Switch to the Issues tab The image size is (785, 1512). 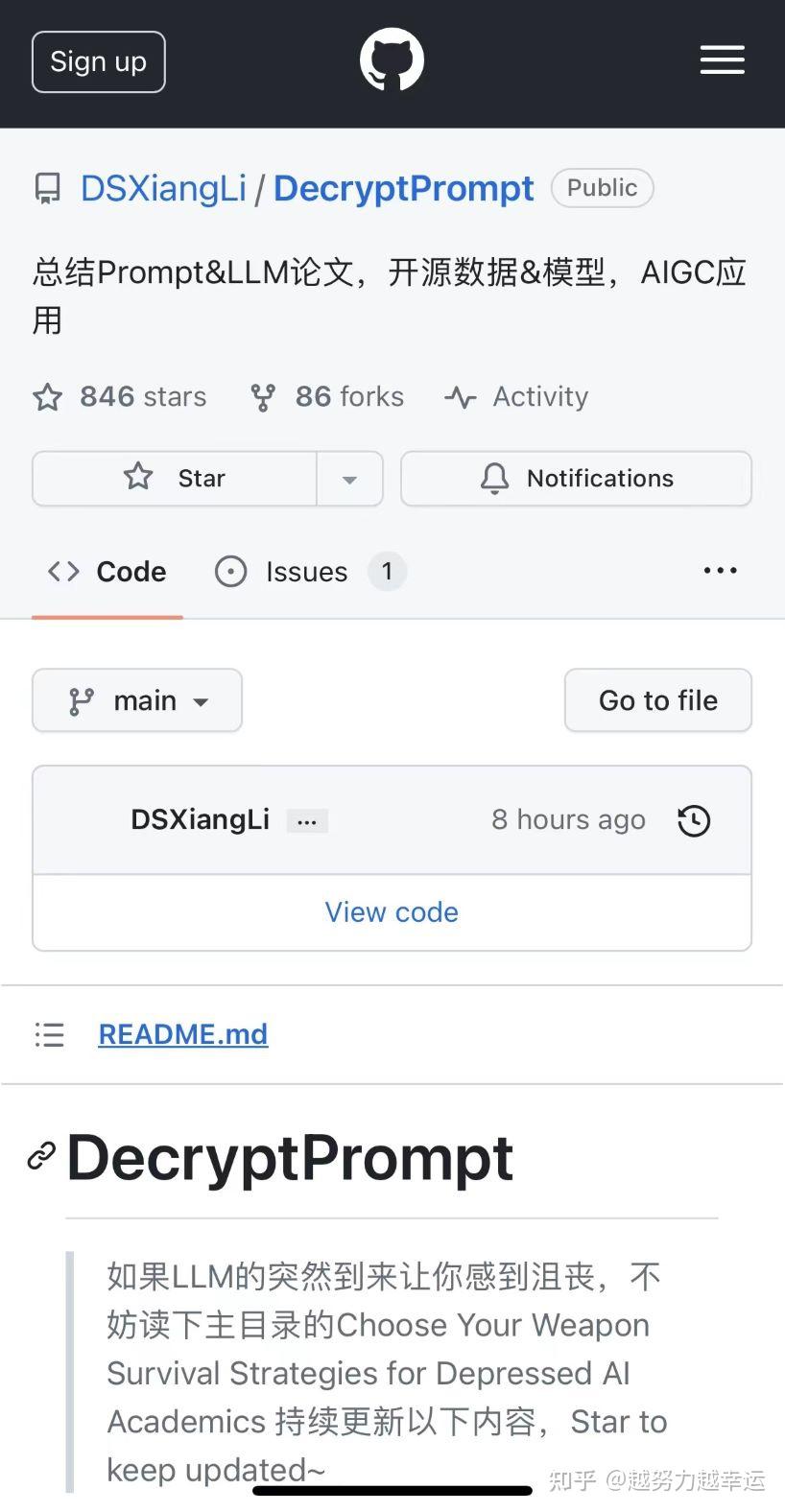[x=307, y=572]
